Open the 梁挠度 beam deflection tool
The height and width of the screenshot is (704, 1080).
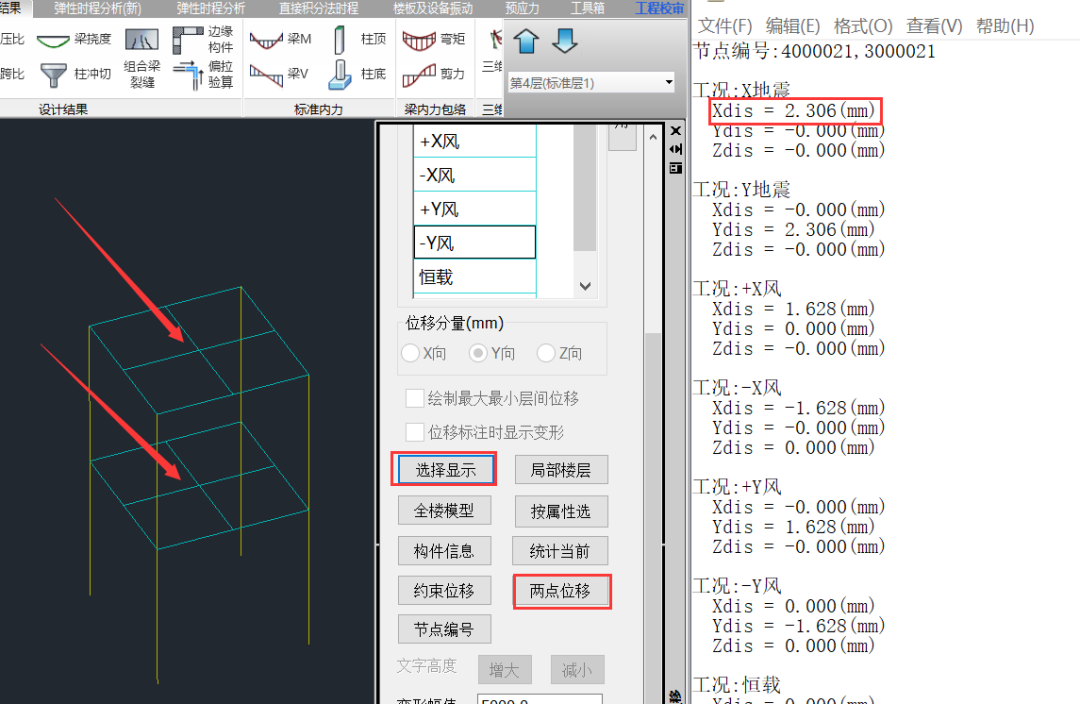pyautogui.click(x=74, y=39)
